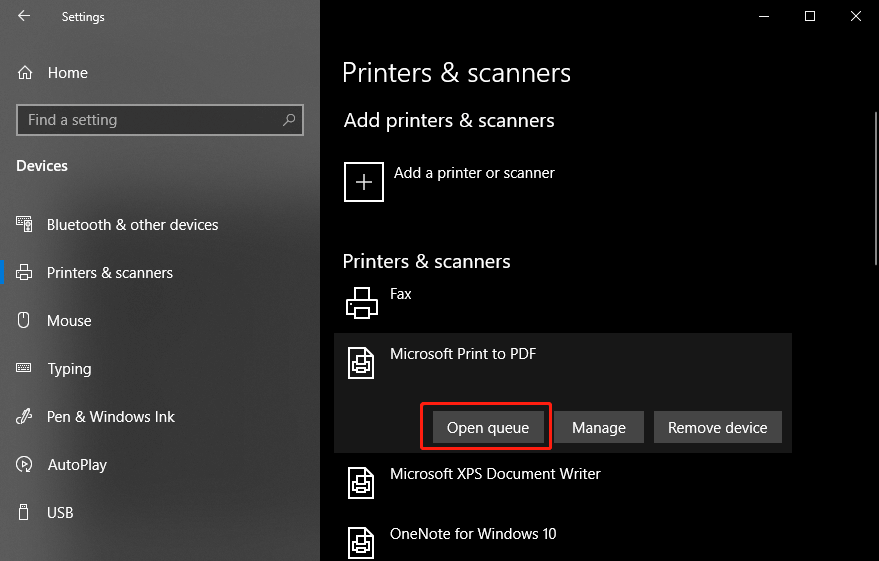The width and height of the screenshot is (879, 561).
Task: Open Typing settings page
Action: pos(69,369)
